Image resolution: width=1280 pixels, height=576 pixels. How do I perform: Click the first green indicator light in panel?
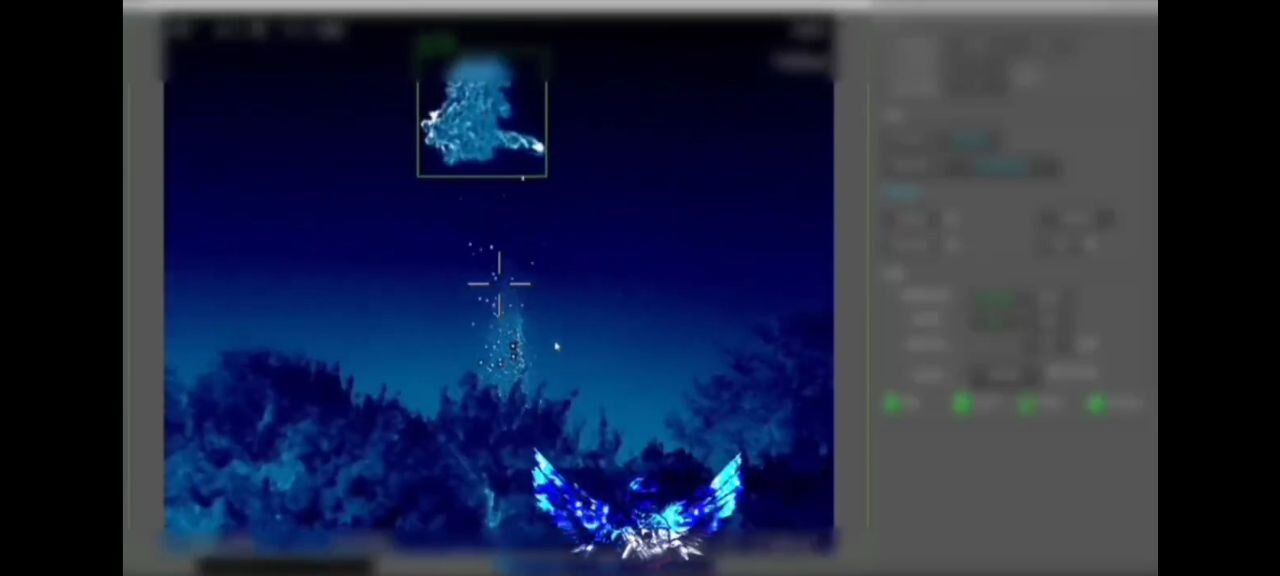pos(892,403)
